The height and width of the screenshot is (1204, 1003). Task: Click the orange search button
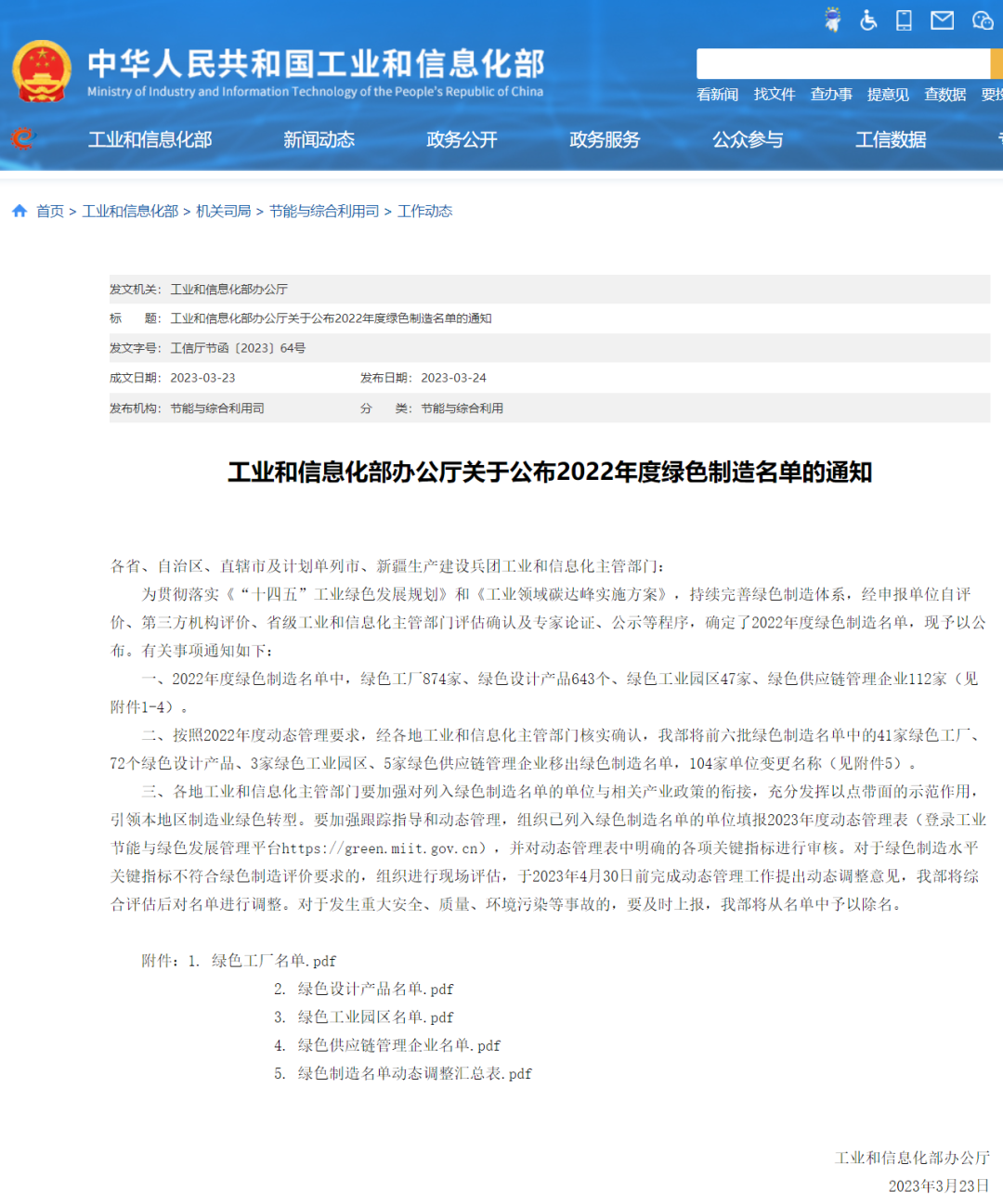996,64
